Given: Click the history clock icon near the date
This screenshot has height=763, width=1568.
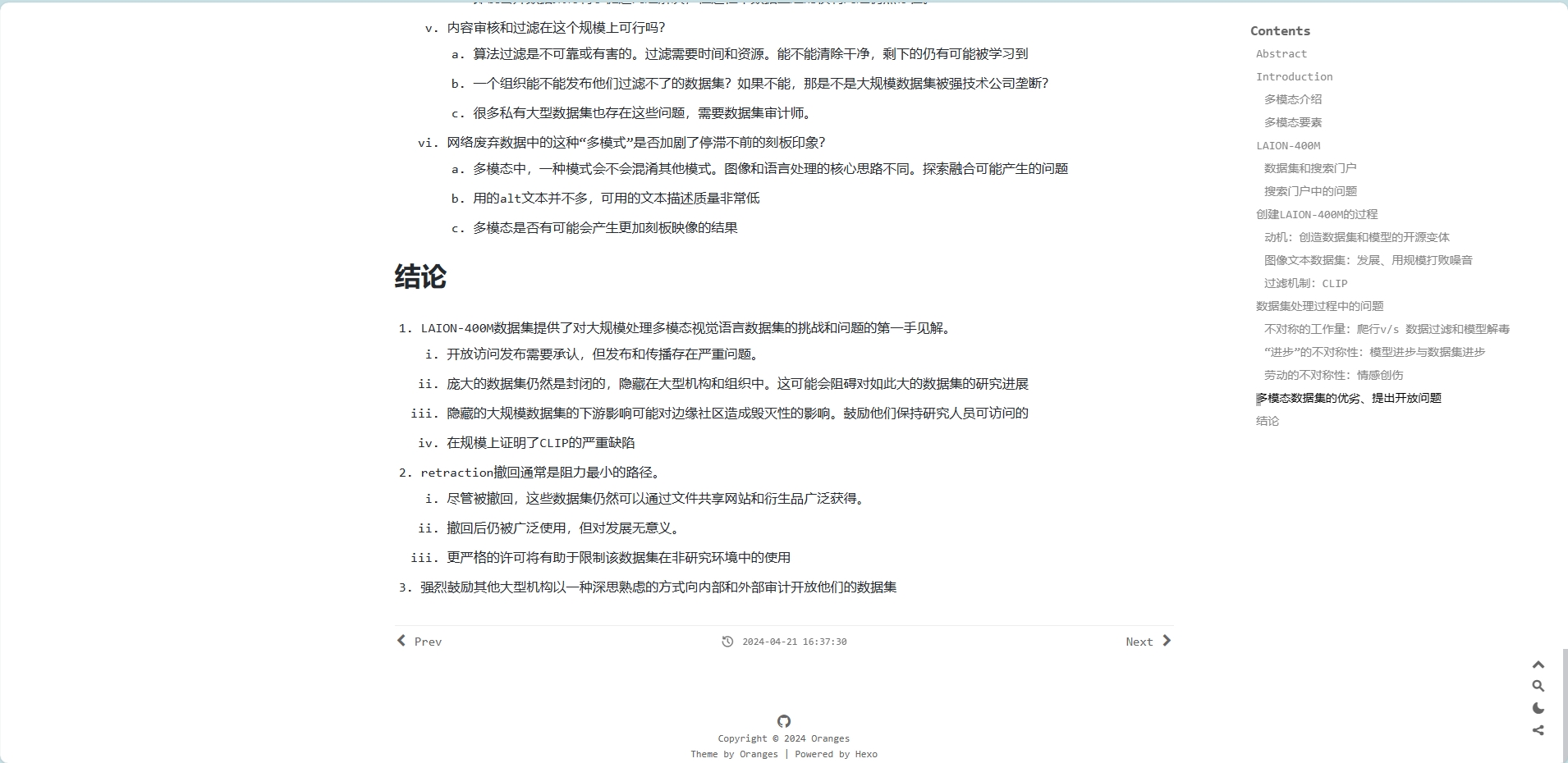Looking at the screenshot, I should click(727, 642).
